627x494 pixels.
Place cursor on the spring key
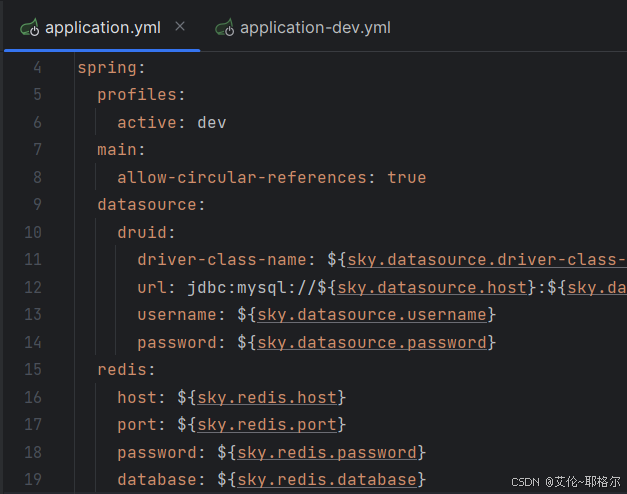[x=107, y=68]
